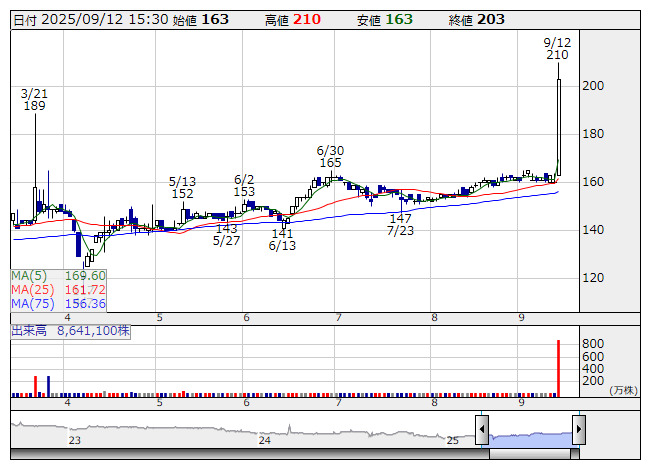Click the 6/2 153 peak marker
The width and height of the screenshot is (653, 470).
coord(245,185)
